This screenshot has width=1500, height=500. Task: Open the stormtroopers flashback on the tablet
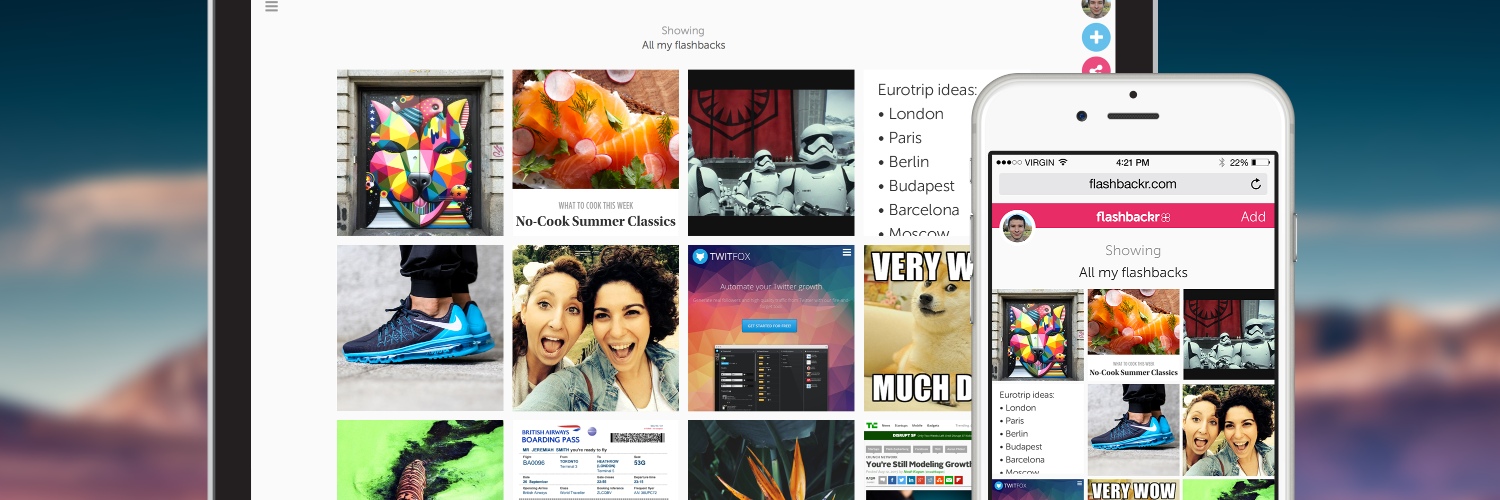(771, 153)
